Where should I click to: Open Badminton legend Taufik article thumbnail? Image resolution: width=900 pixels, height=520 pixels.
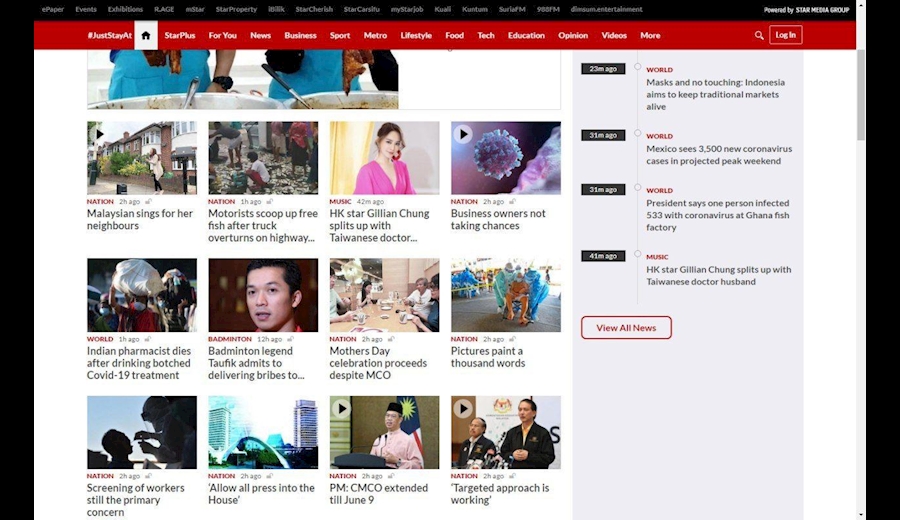pos(263,295)
